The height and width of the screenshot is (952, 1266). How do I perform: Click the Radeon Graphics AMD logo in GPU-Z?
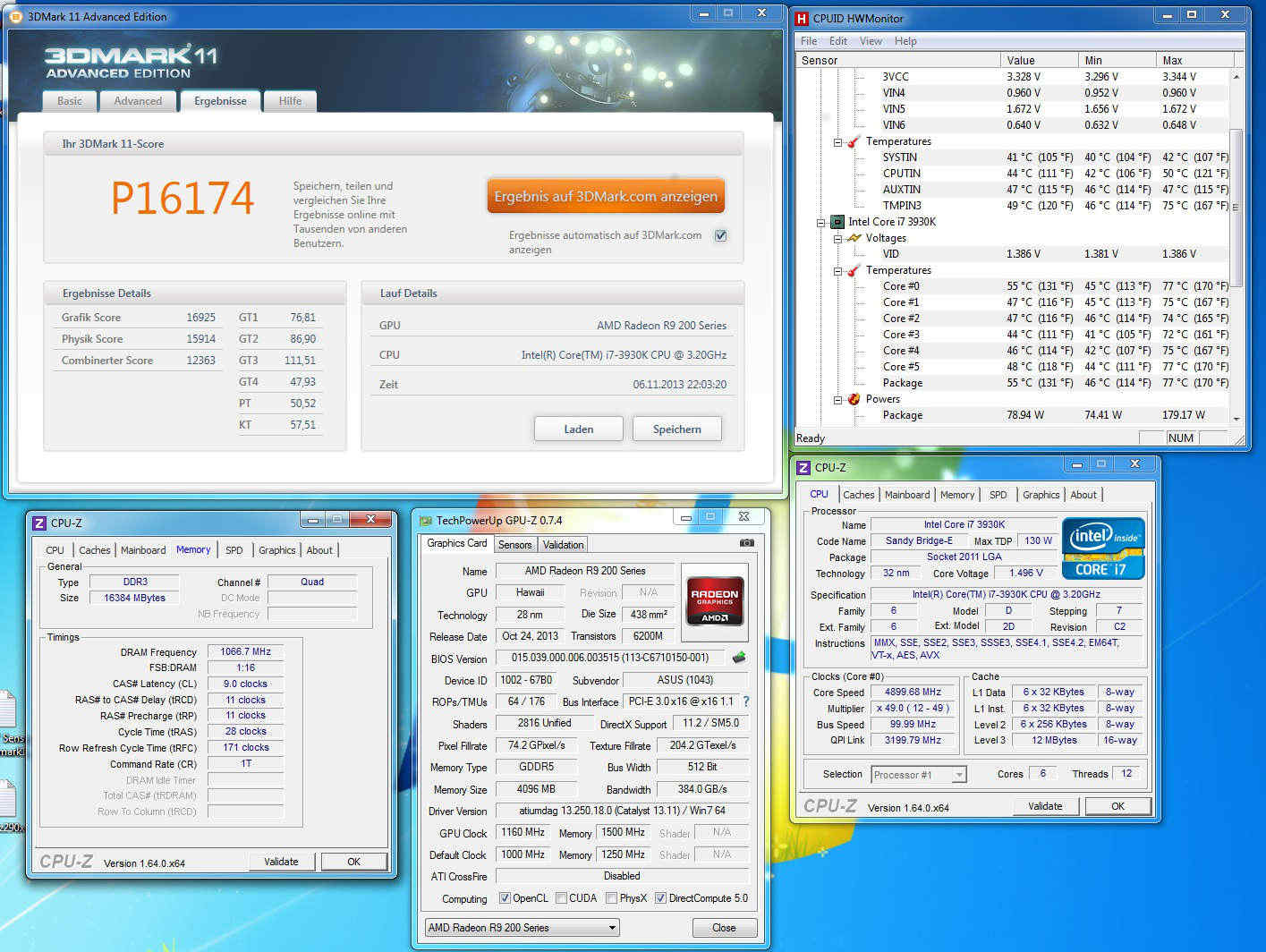715,601
